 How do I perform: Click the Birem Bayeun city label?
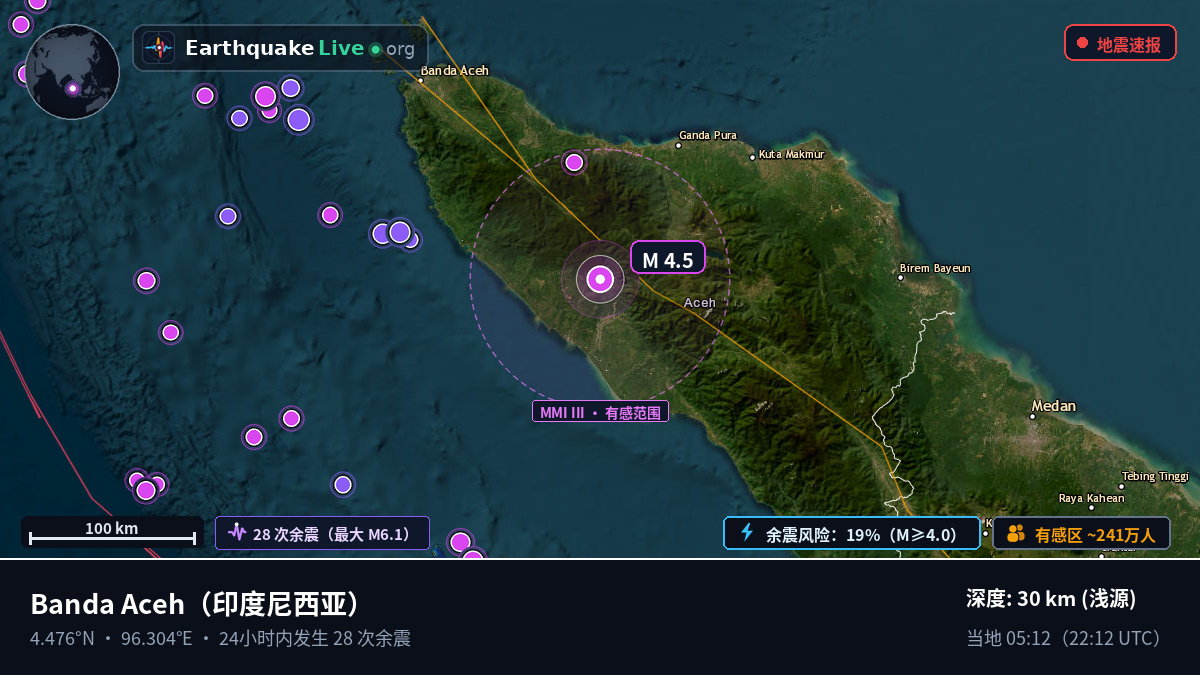coord(935,268)
